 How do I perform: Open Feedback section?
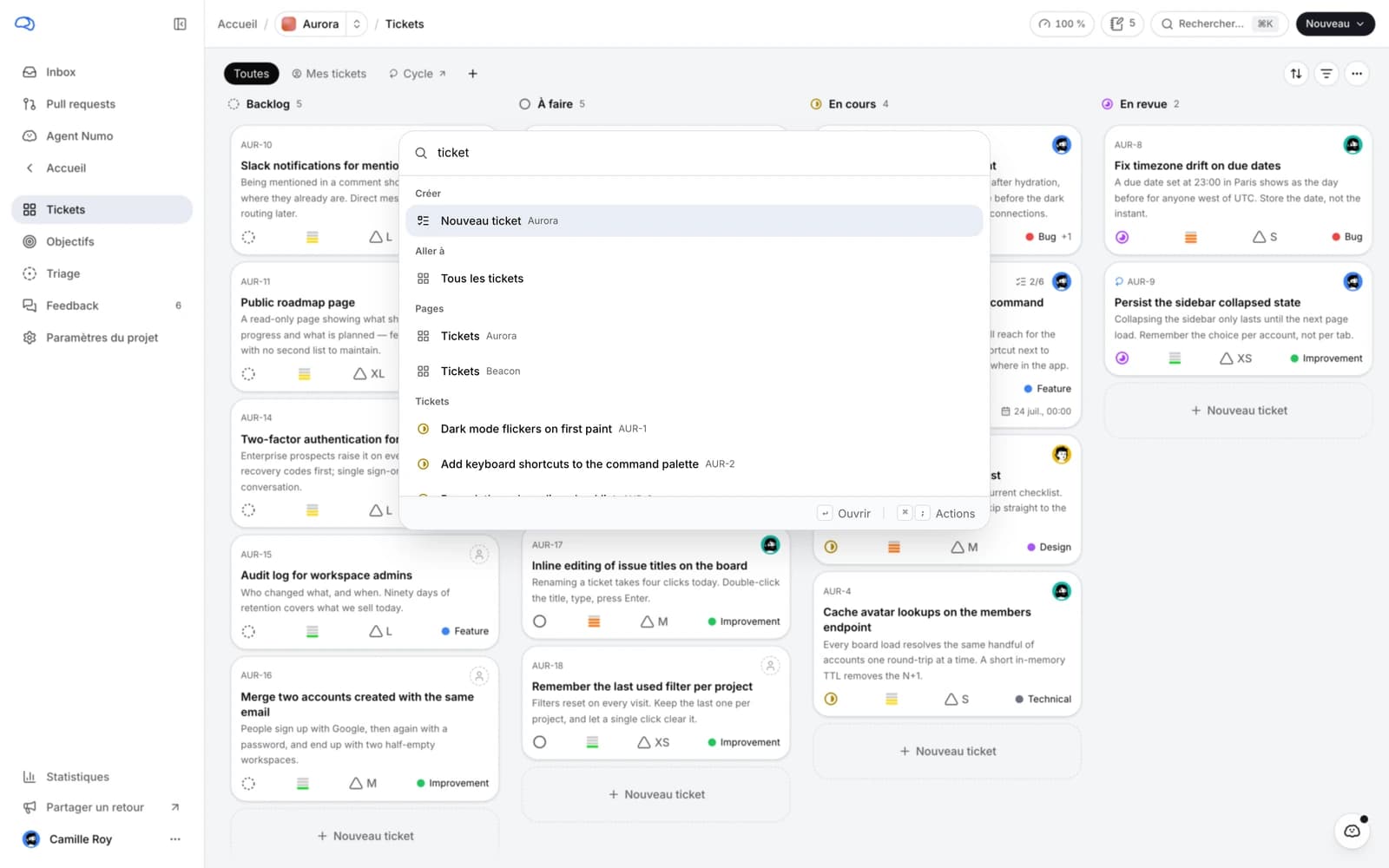pos(102,306)
